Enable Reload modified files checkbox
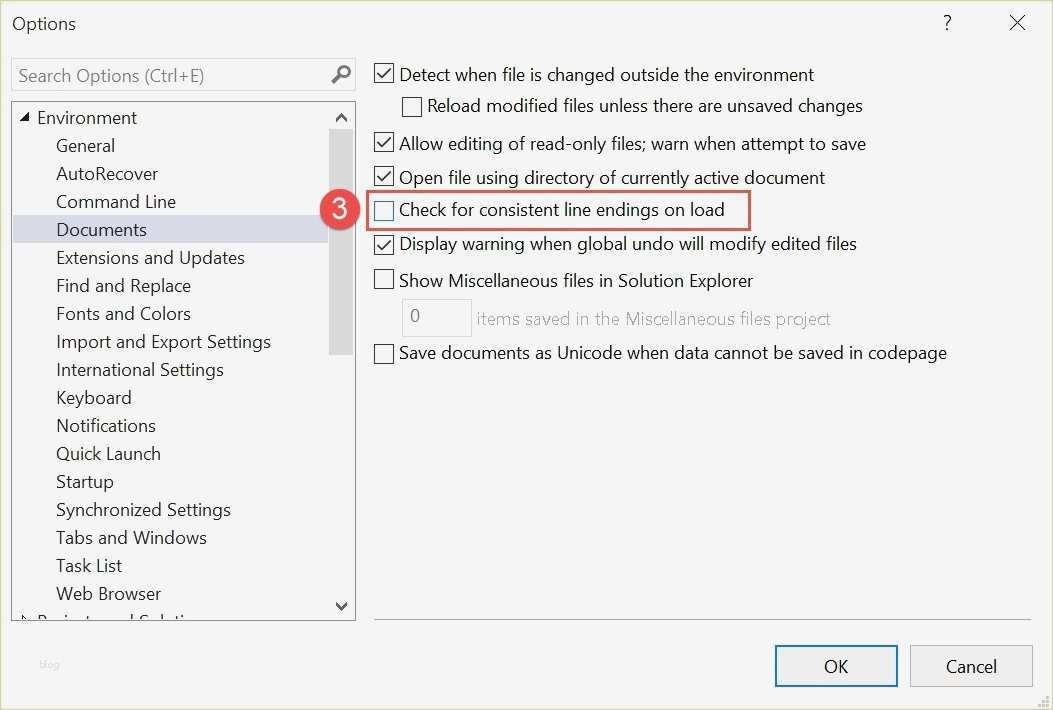 point(412,106)
